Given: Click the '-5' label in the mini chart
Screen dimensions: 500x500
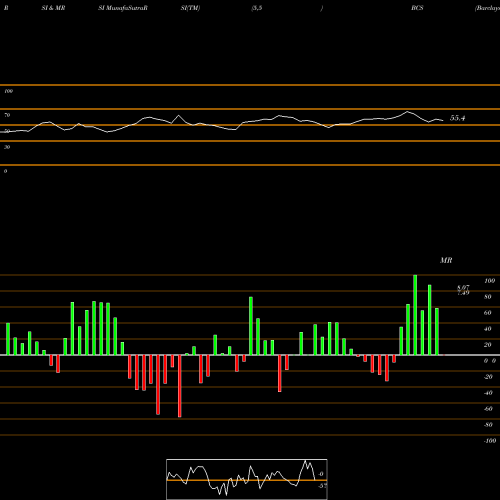Looking at the screenshot, I should 322,486.
